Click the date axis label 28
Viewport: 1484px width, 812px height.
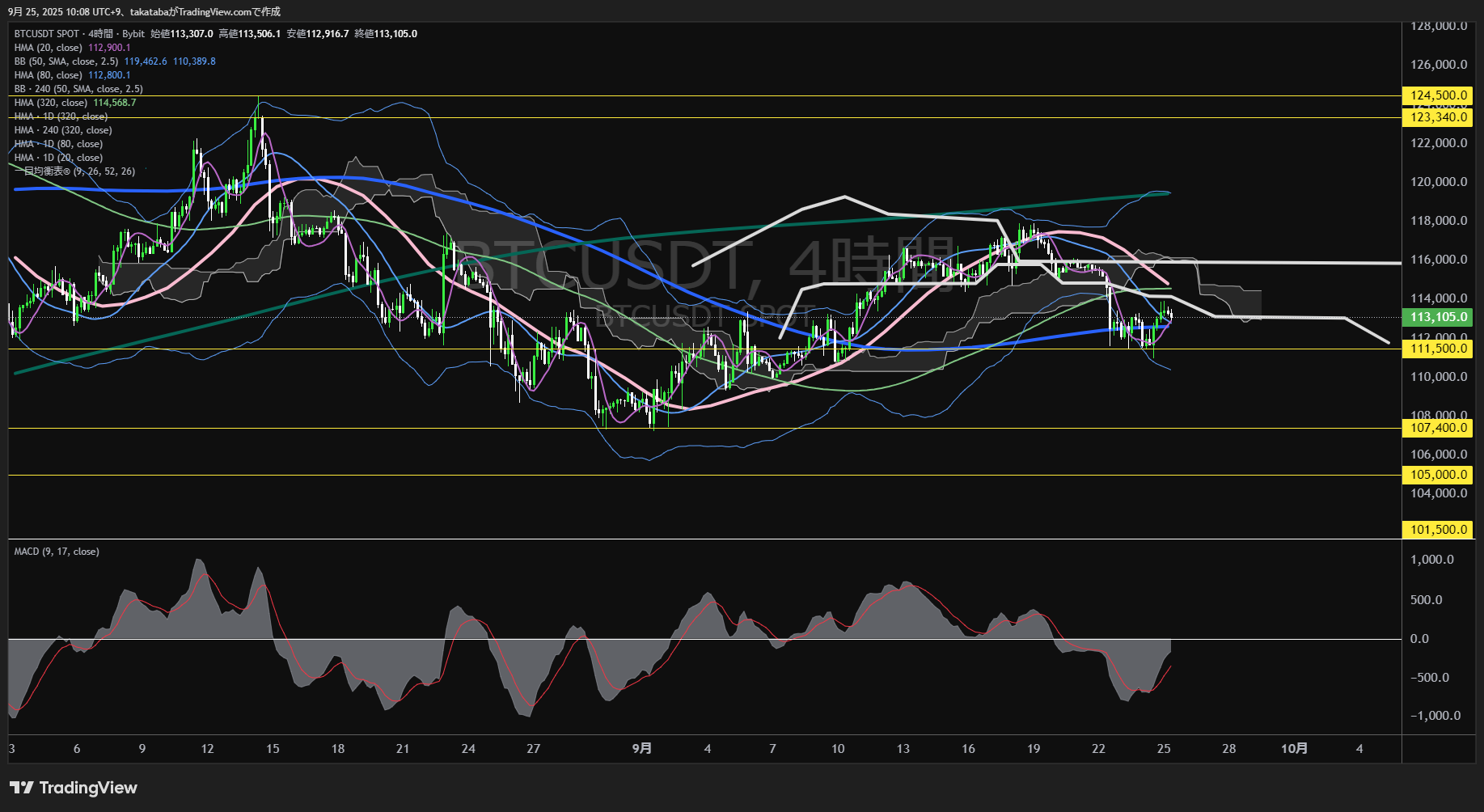[1229, 749]
